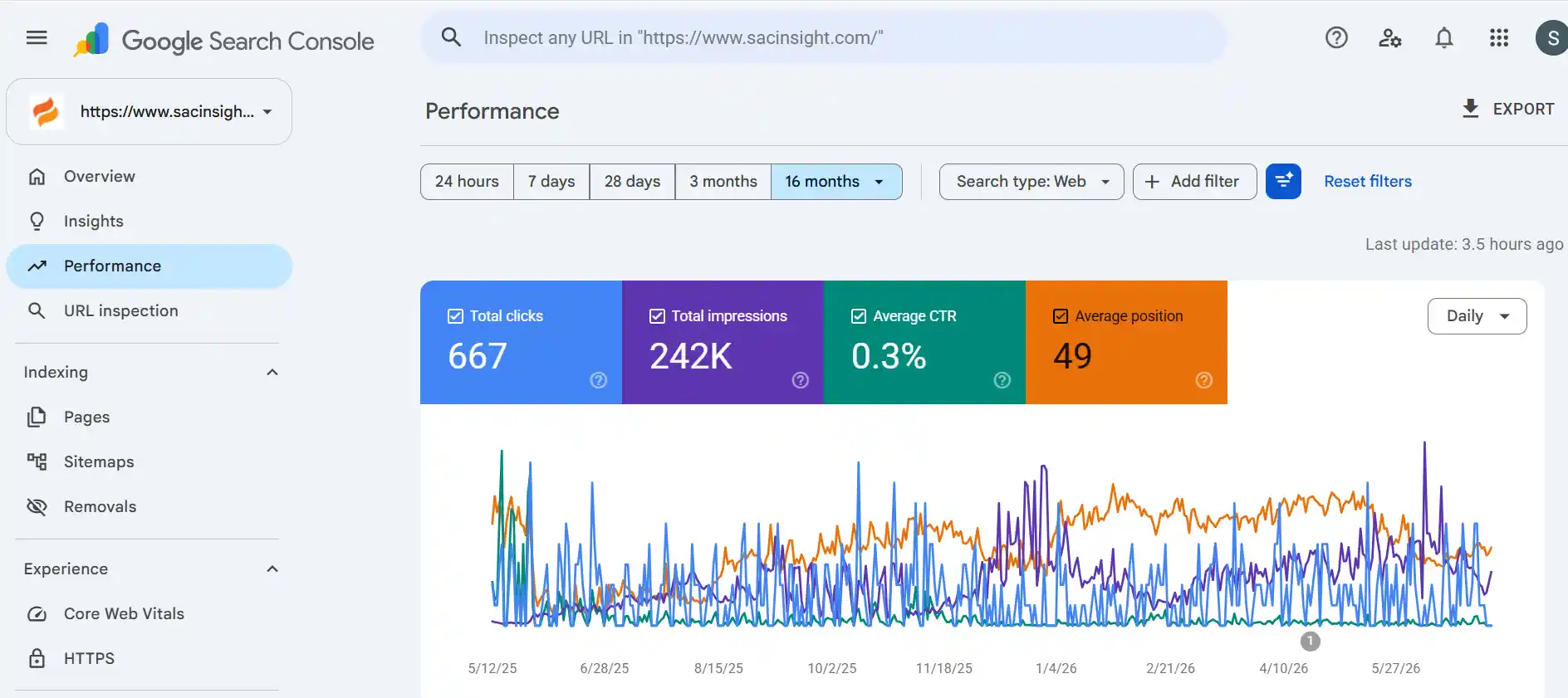Open URL inspection in sidebar
This screenshot has height=698, width=1568.
click(x=149, y=311)
